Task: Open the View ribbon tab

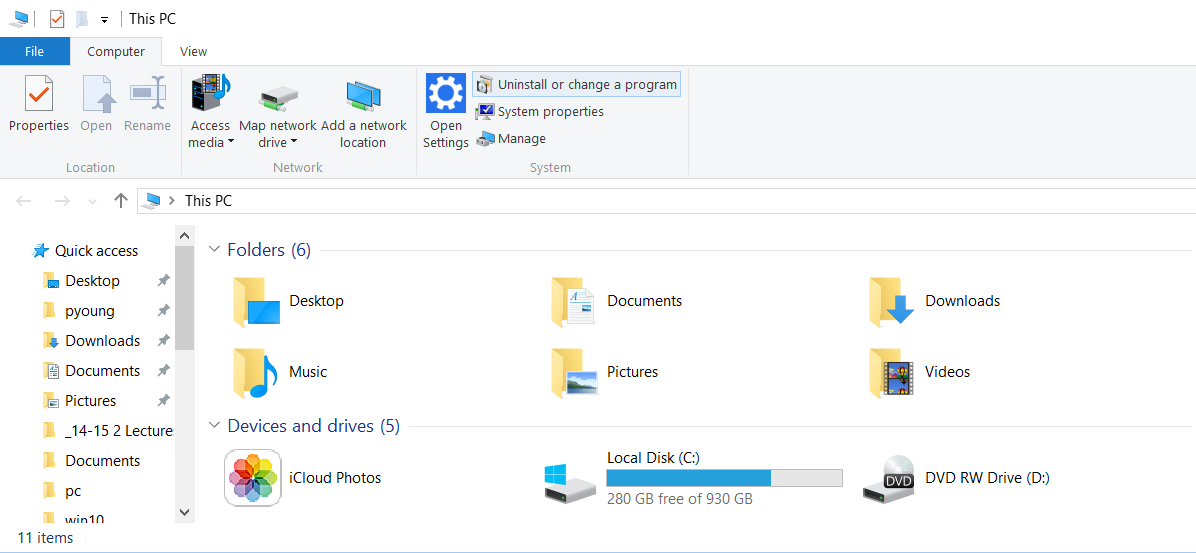Action: pyautogui.click(x=194, y=51)
